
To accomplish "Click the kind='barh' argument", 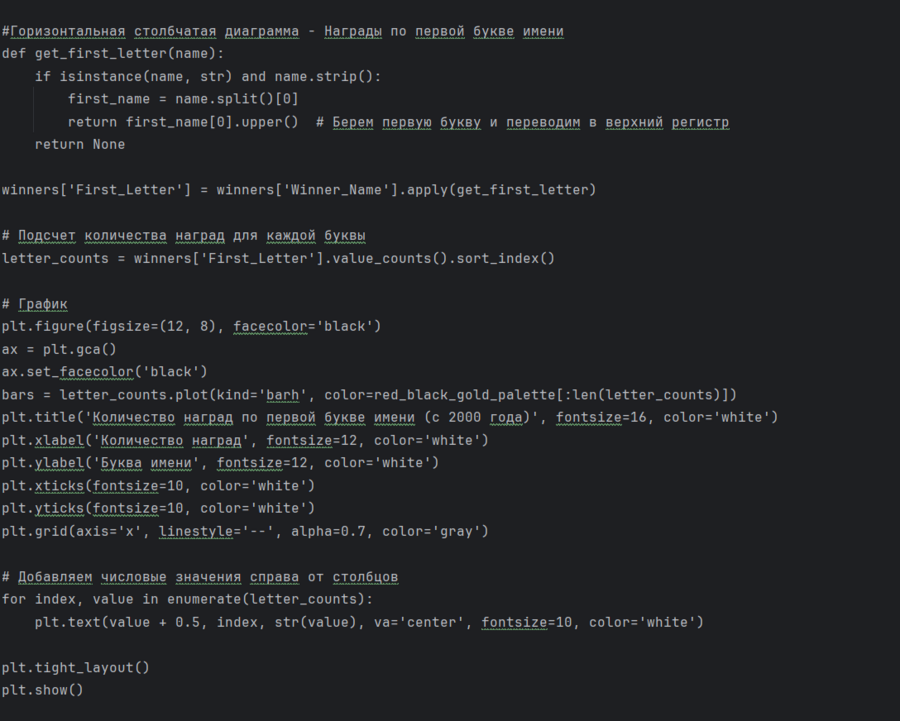I will click(x=270, y=395).
